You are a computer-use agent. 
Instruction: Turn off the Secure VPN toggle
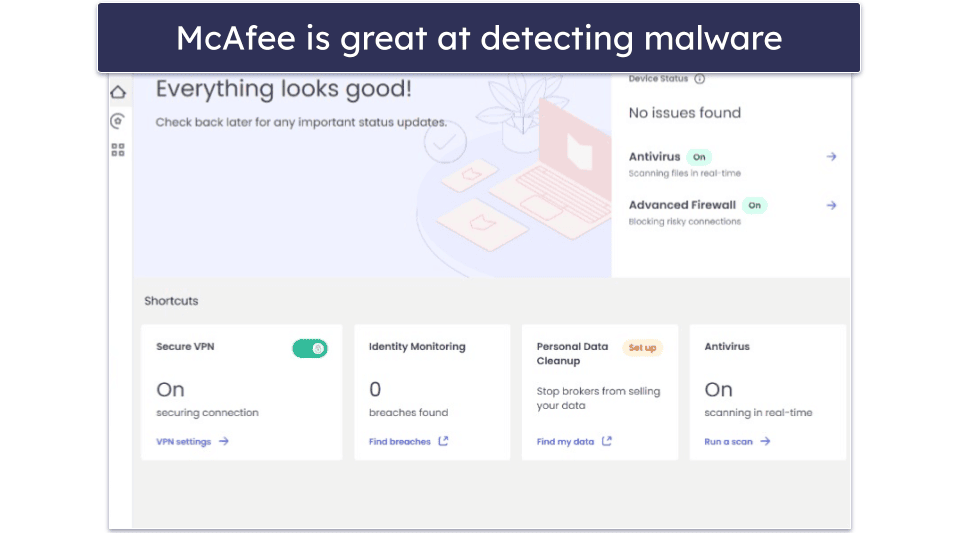point(310,348)
